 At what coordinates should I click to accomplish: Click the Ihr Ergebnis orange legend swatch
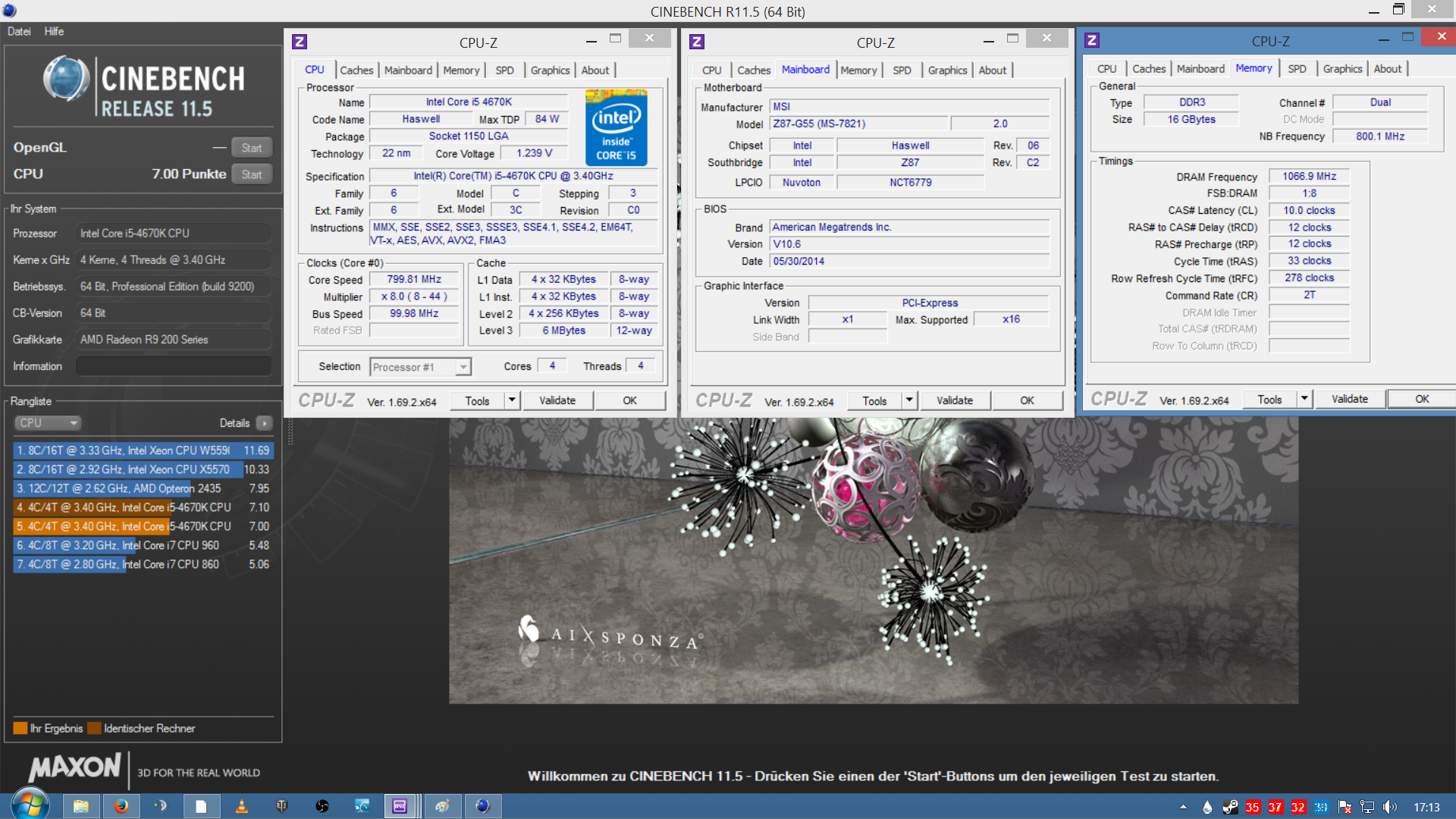tap(20, 728)
